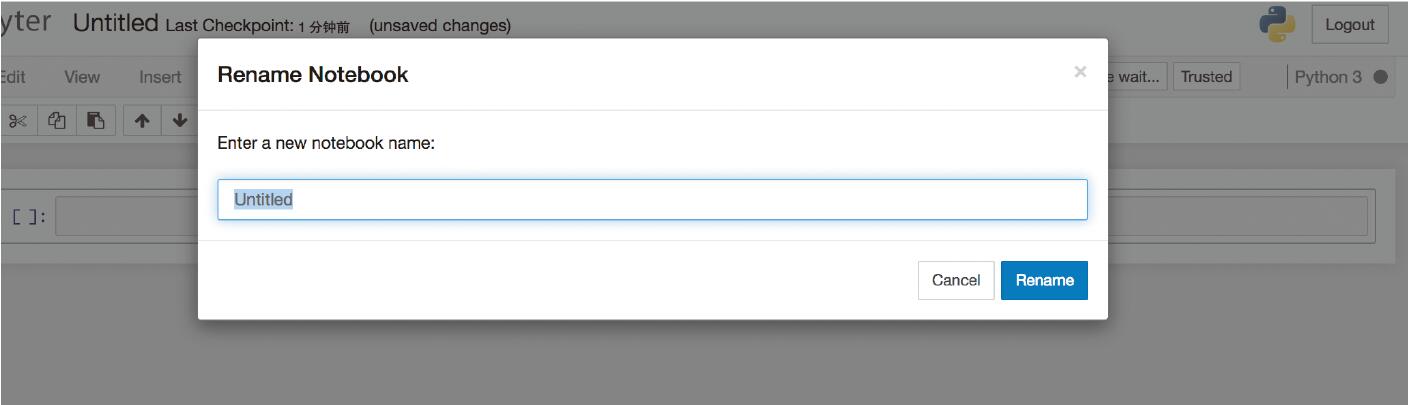Click the scissors cut-cell icon
The width and height of the screenshot is (1409, 405).
18,120
